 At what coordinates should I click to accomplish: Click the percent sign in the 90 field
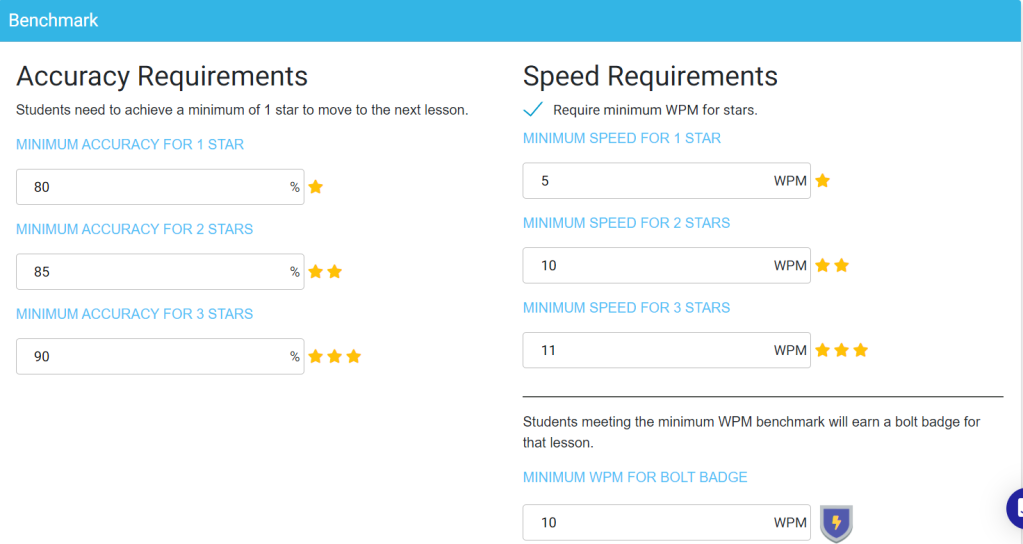[x=295, y=356]
